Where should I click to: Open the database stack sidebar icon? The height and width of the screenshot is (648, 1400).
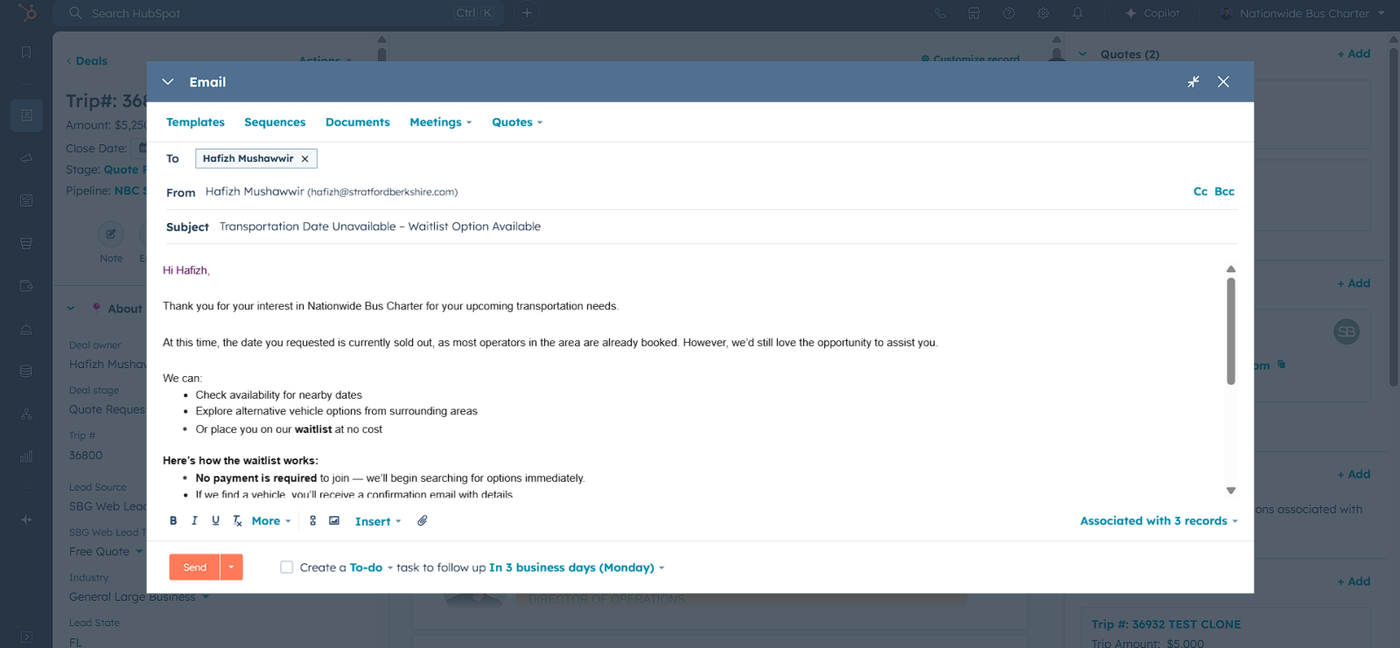26,371
